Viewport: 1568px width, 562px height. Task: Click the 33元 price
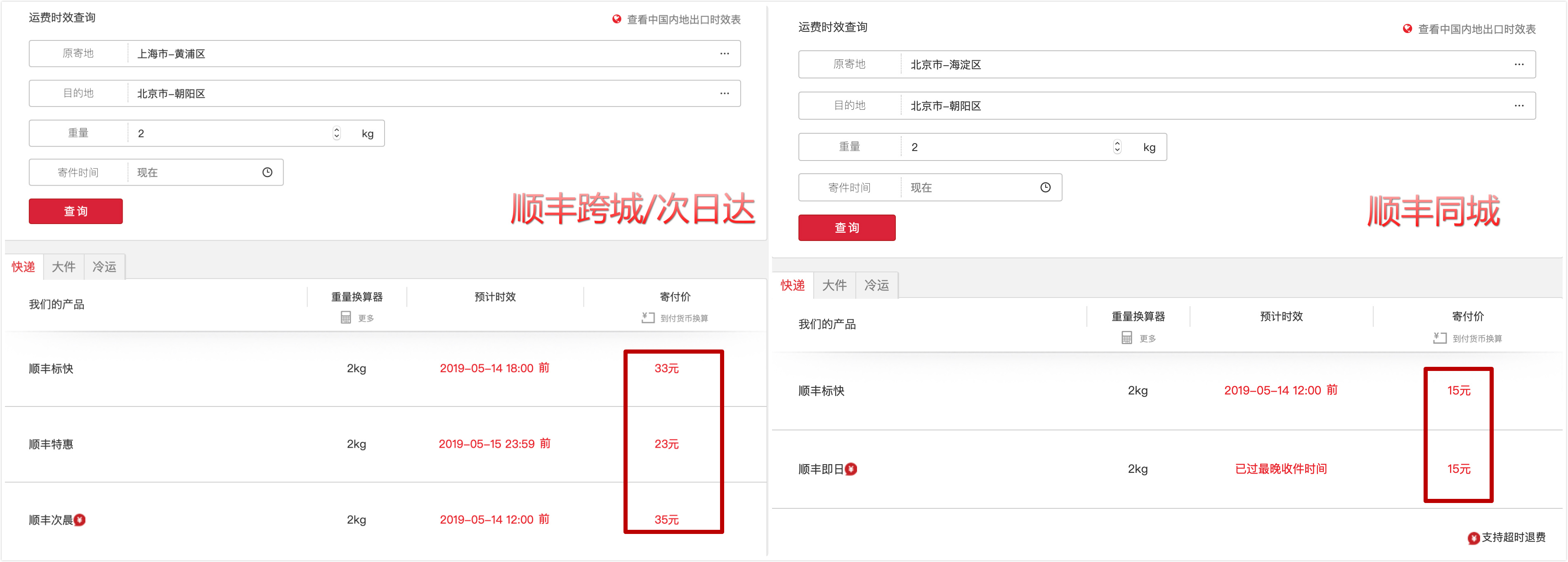click(x=666, y=369)
